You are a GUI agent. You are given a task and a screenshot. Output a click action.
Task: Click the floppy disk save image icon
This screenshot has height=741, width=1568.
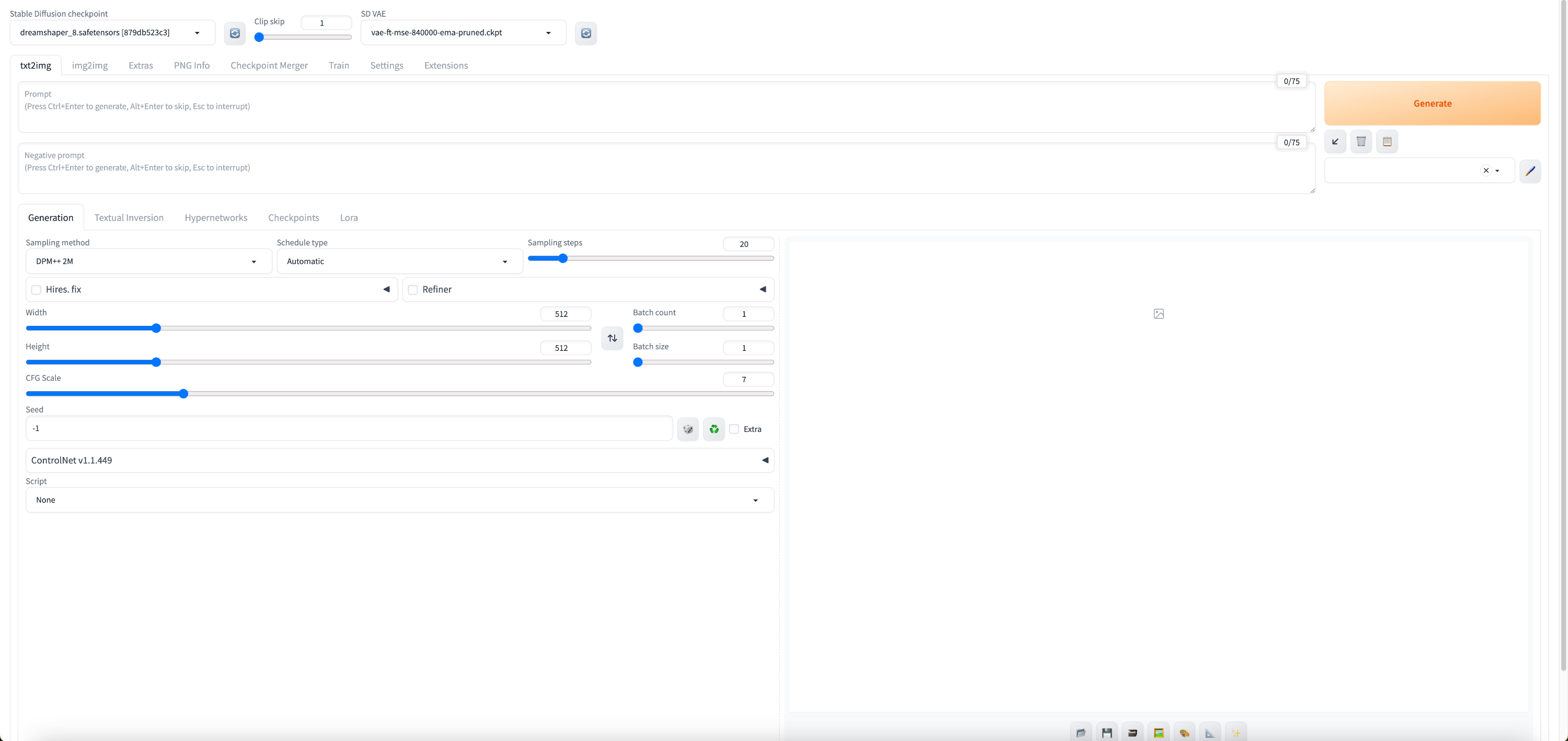click(1107, 733)
